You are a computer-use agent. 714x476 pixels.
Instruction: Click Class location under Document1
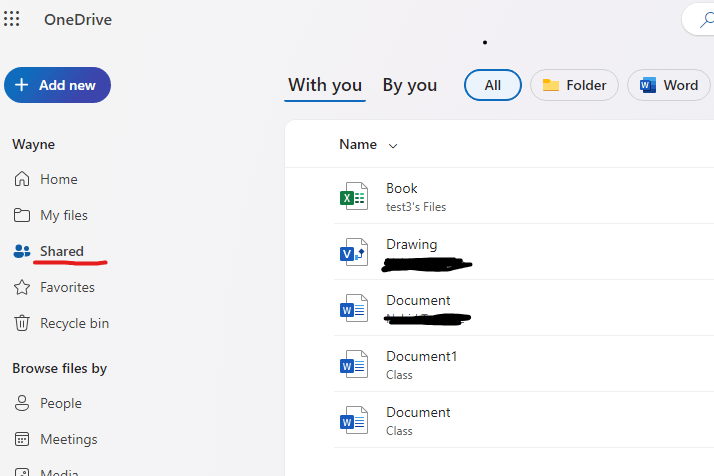(399, 375)
